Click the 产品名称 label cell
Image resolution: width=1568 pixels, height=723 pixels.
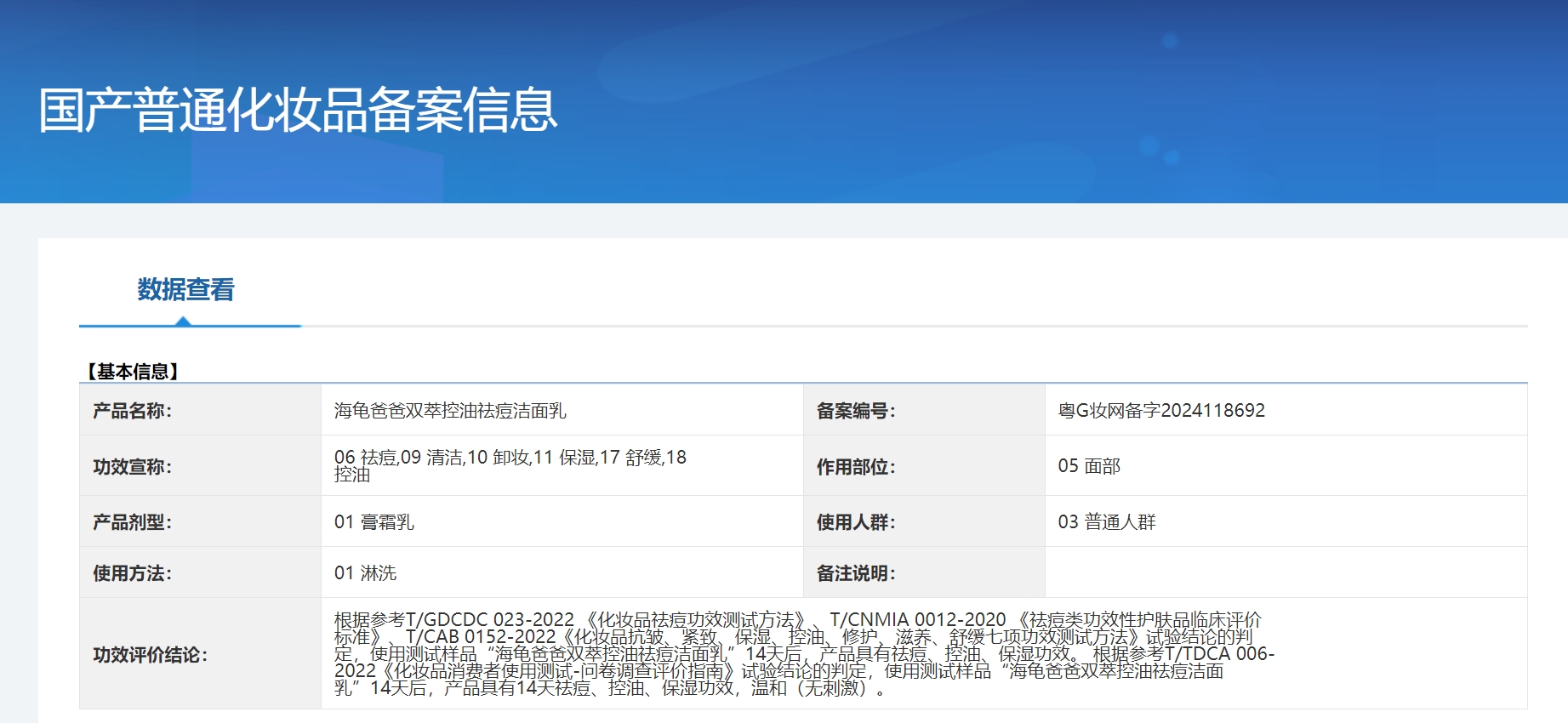pos(133,411)
